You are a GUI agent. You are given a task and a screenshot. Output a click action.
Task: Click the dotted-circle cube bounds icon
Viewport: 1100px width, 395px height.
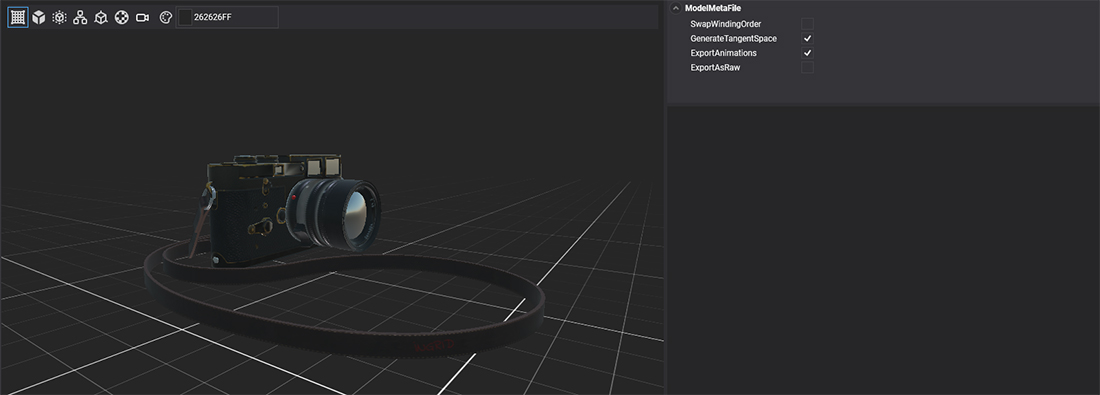click(x=60, y=18)
